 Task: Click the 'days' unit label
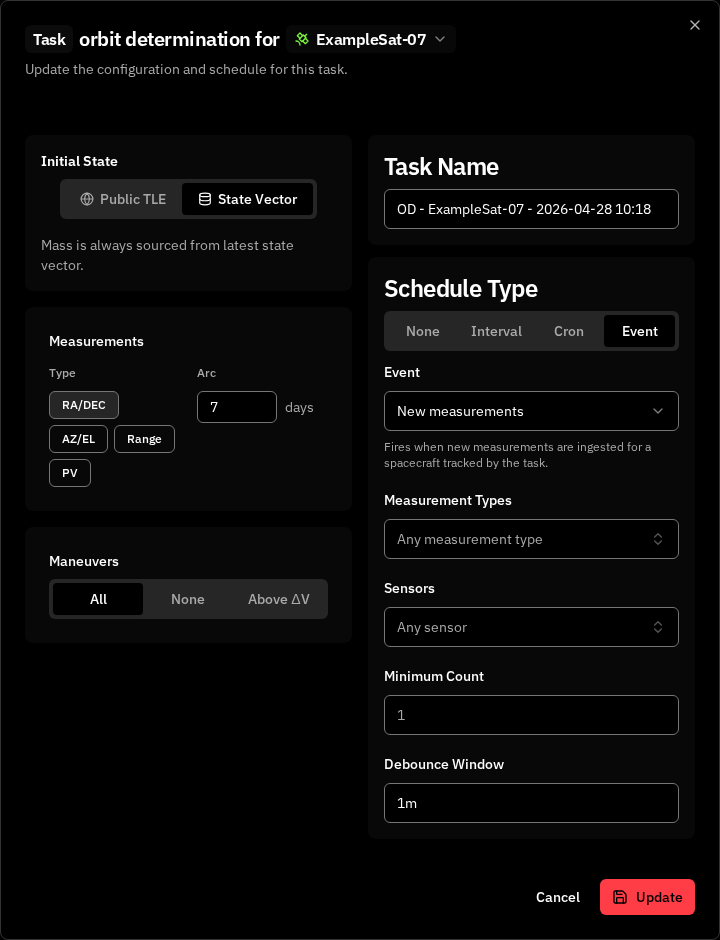tap(299, 408)
